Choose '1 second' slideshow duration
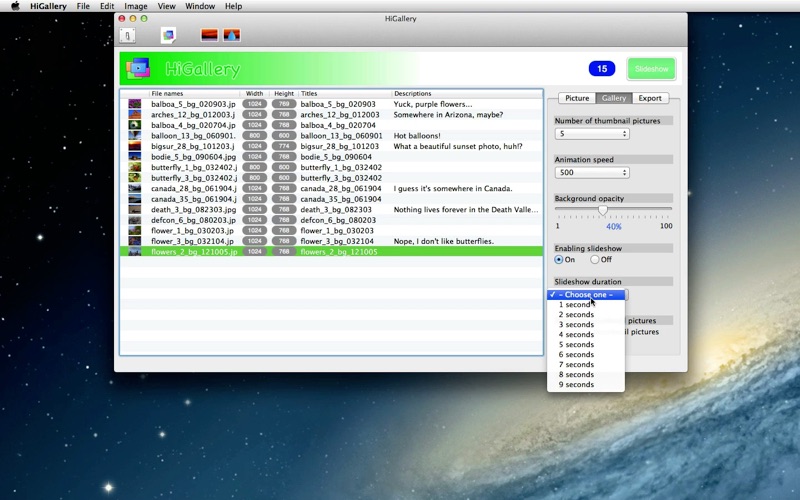 pos(586,305)
